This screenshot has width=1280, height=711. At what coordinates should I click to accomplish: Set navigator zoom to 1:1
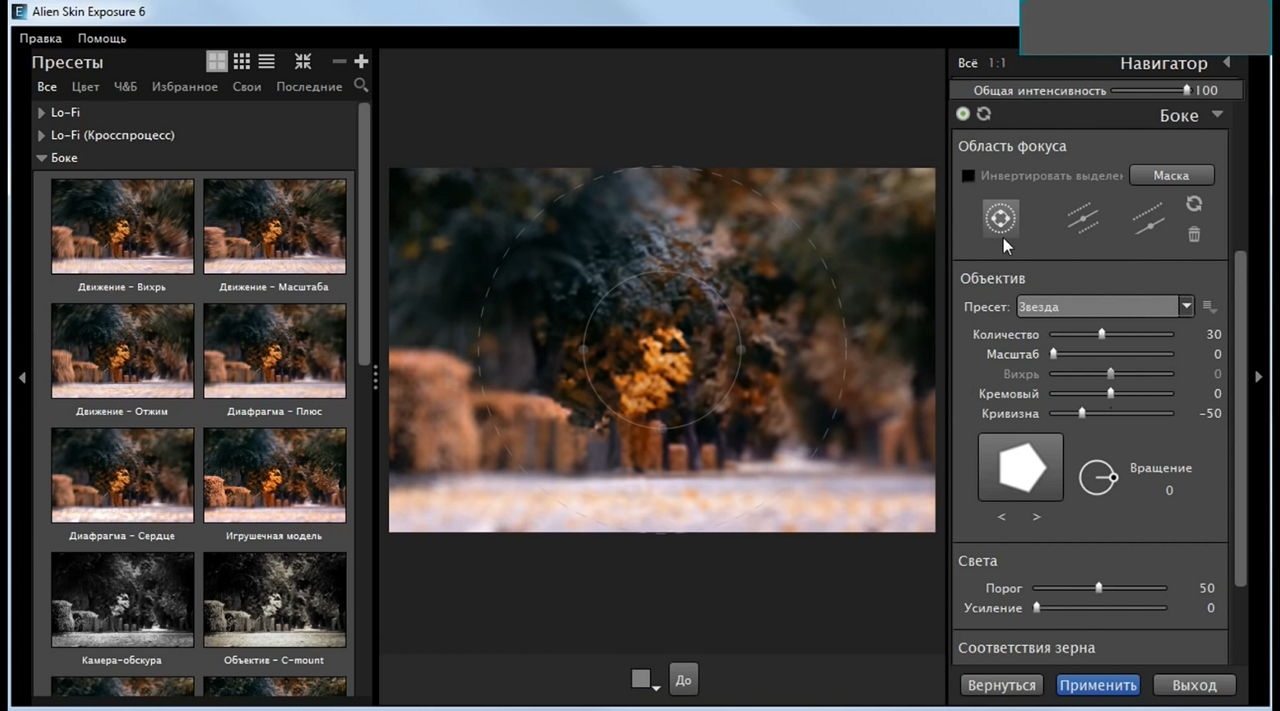pyautogui.click(x=997, y=63)
